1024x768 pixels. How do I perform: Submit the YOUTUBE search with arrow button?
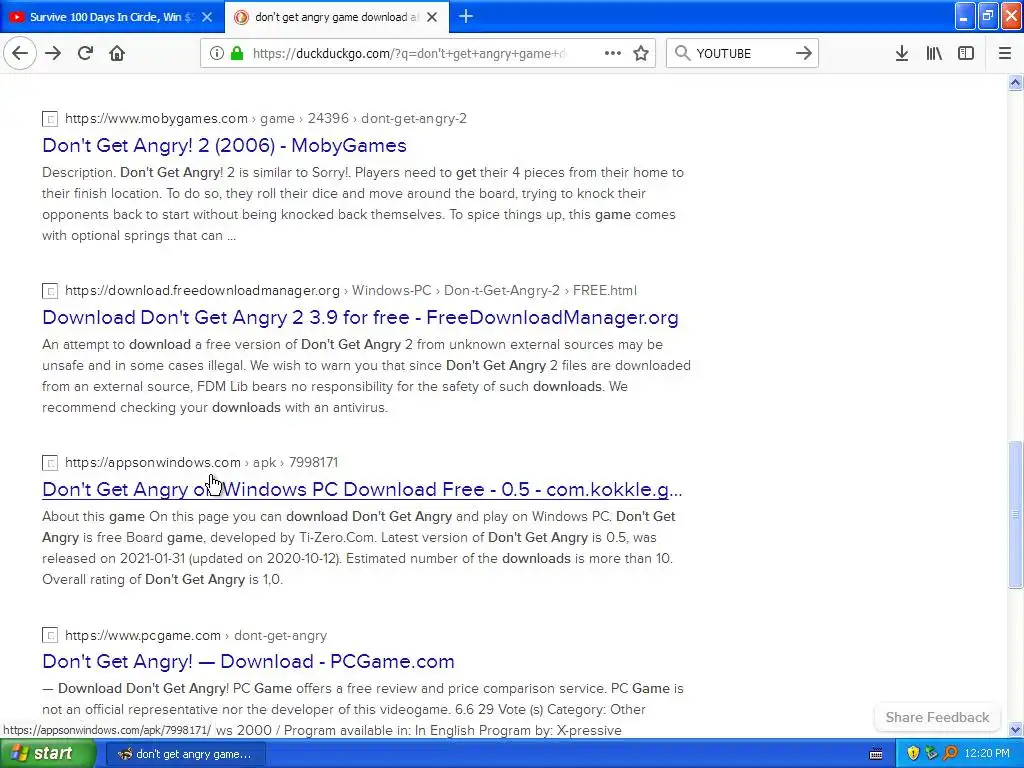(x=804, y=53)
